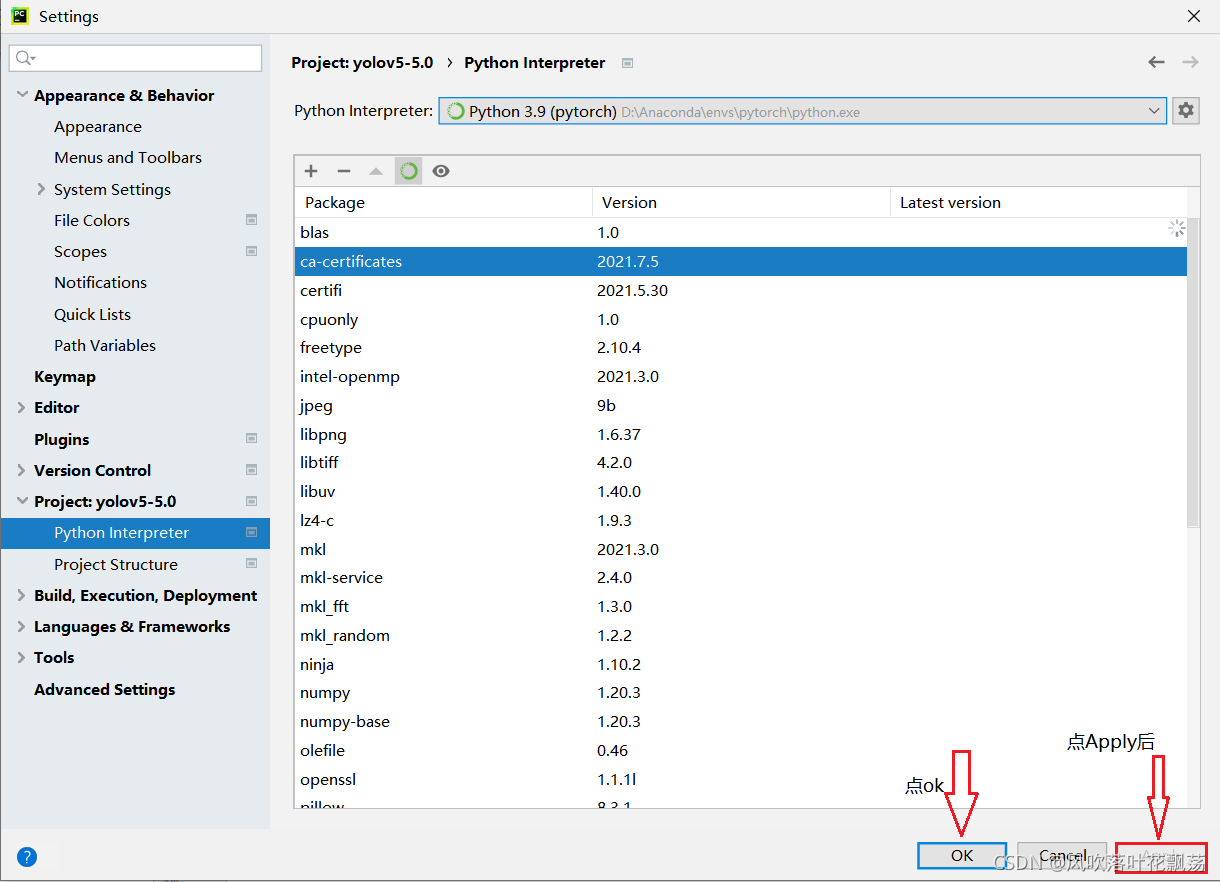The image size is (1220, 882).
Task: Click the Cancel button
Action: [1062, 855]
